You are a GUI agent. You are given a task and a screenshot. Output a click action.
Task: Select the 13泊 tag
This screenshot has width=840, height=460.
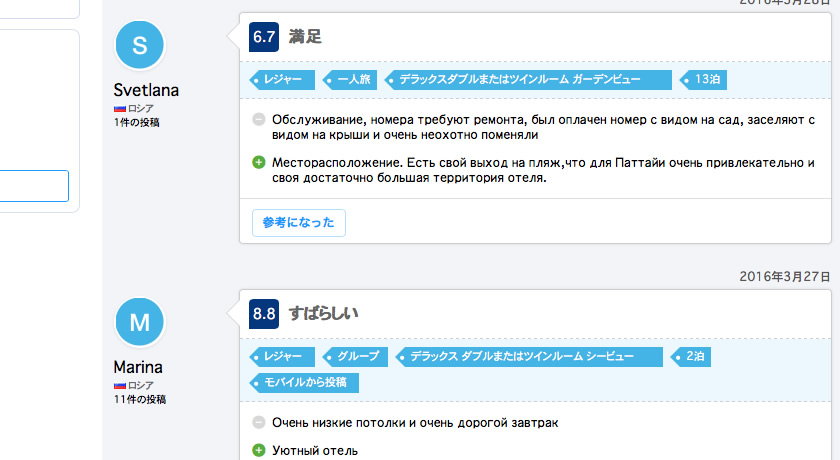(703, 80)
